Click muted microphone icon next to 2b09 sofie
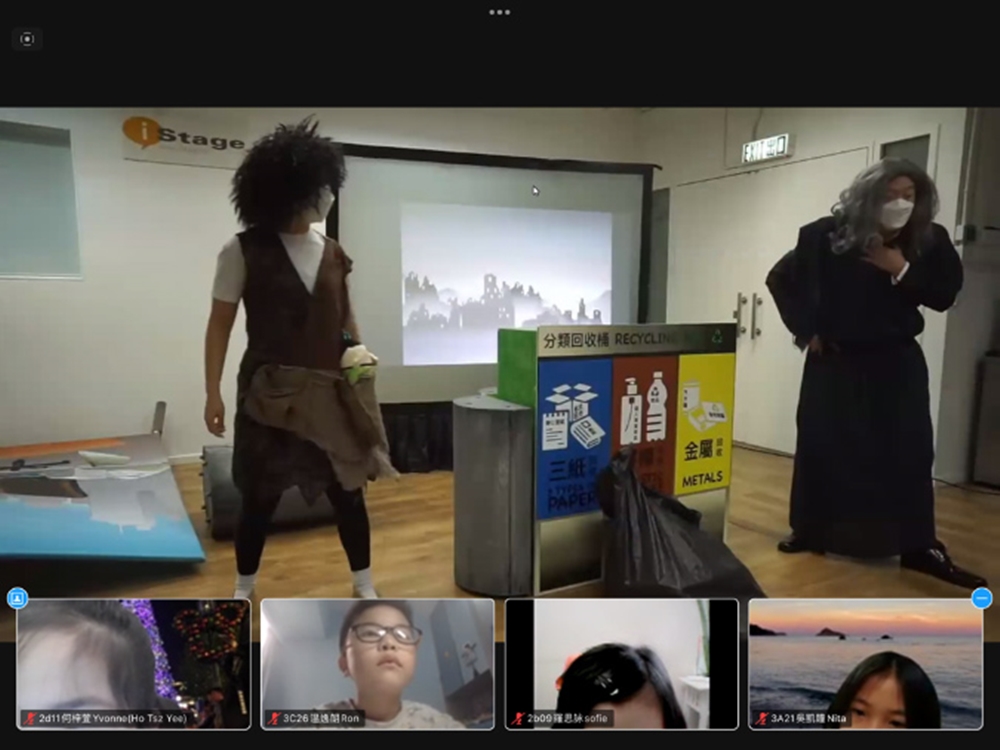The height and width of the screenshot is (750, 1000). [518, 718]
